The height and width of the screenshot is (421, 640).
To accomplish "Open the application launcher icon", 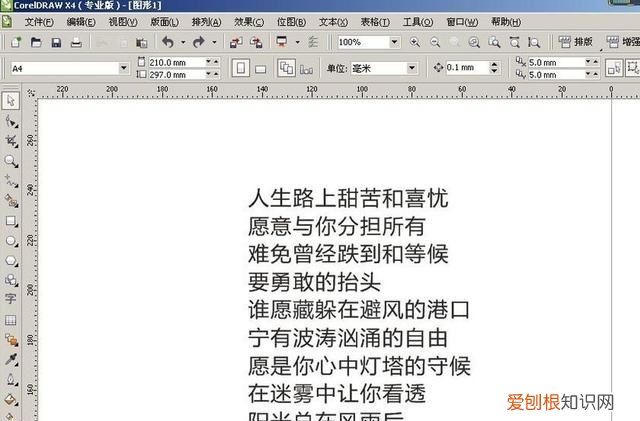I will (282, 42).
